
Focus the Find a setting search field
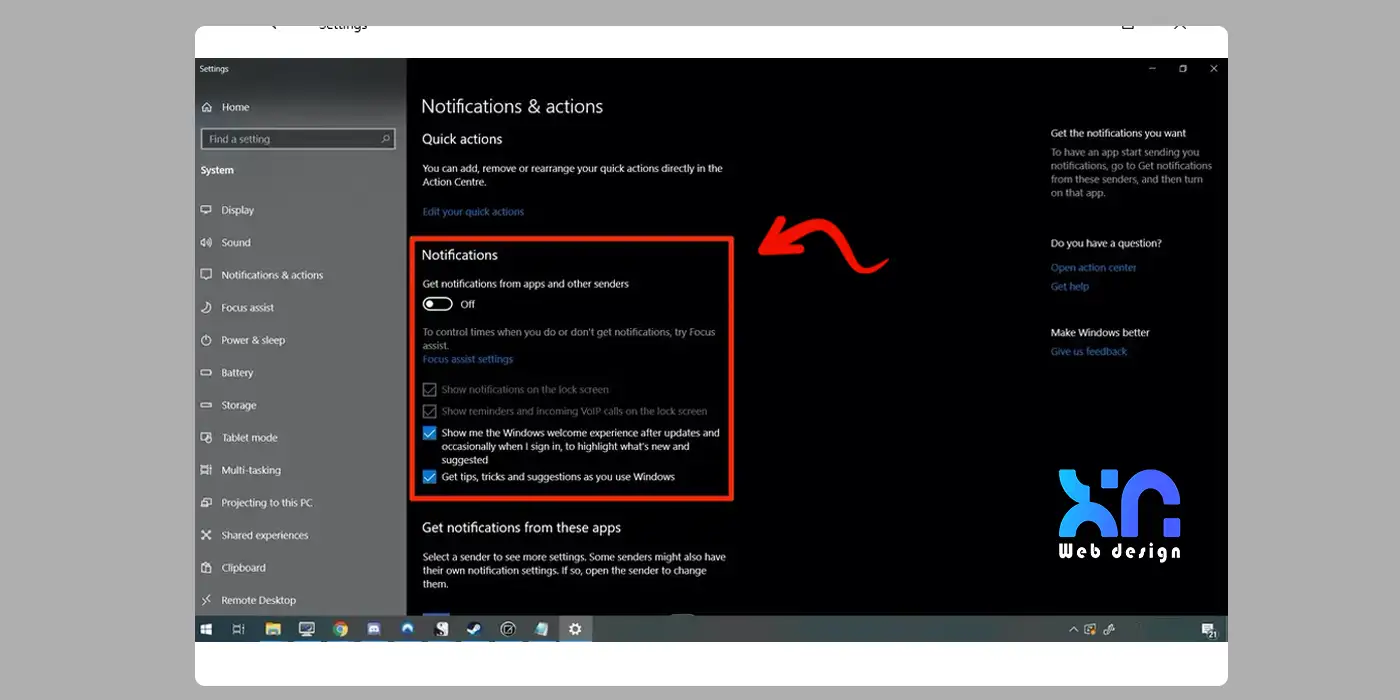pos(298,139)
